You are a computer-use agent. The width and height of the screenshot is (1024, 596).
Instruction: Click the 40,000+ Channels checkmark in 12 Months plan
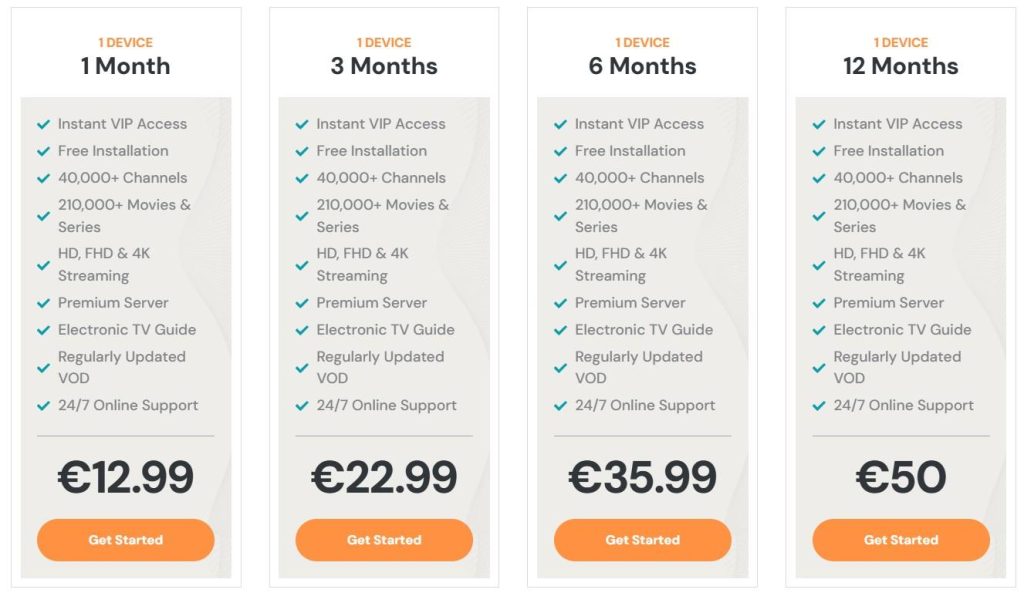coord(817,178)
